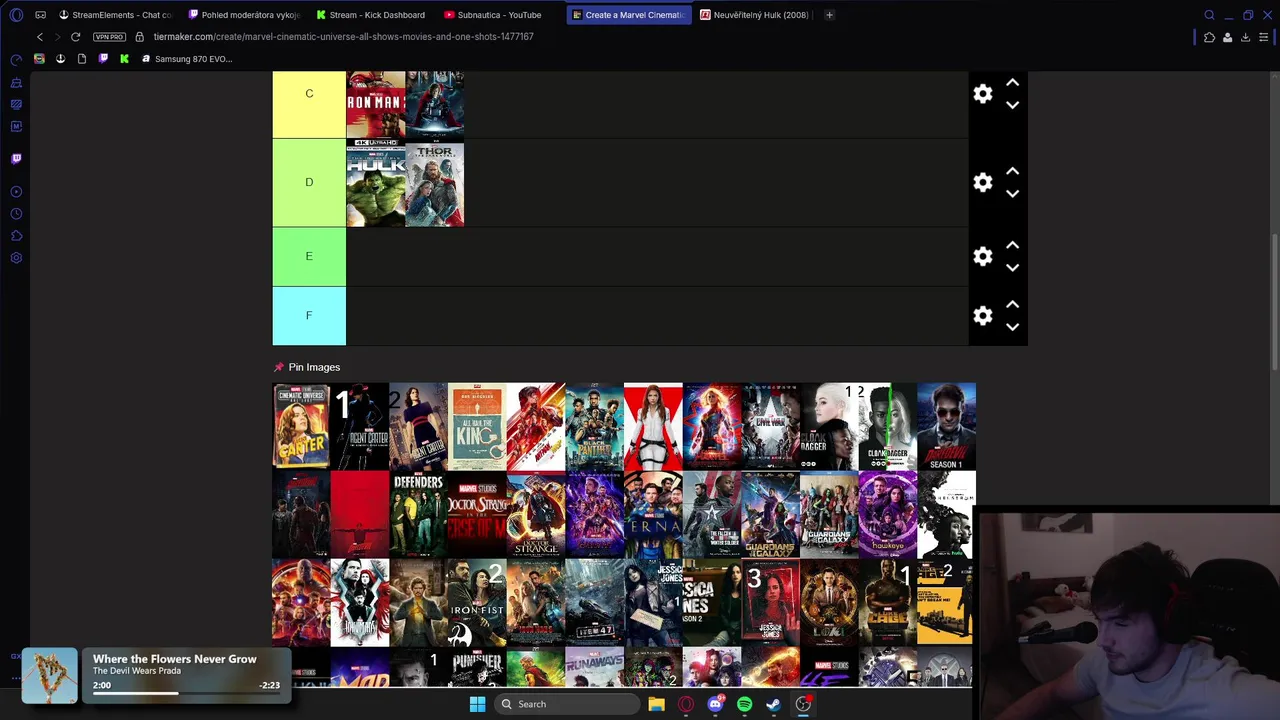Move tier F row down
This screenshot has width=1280, height=720.
[1012, 327]
